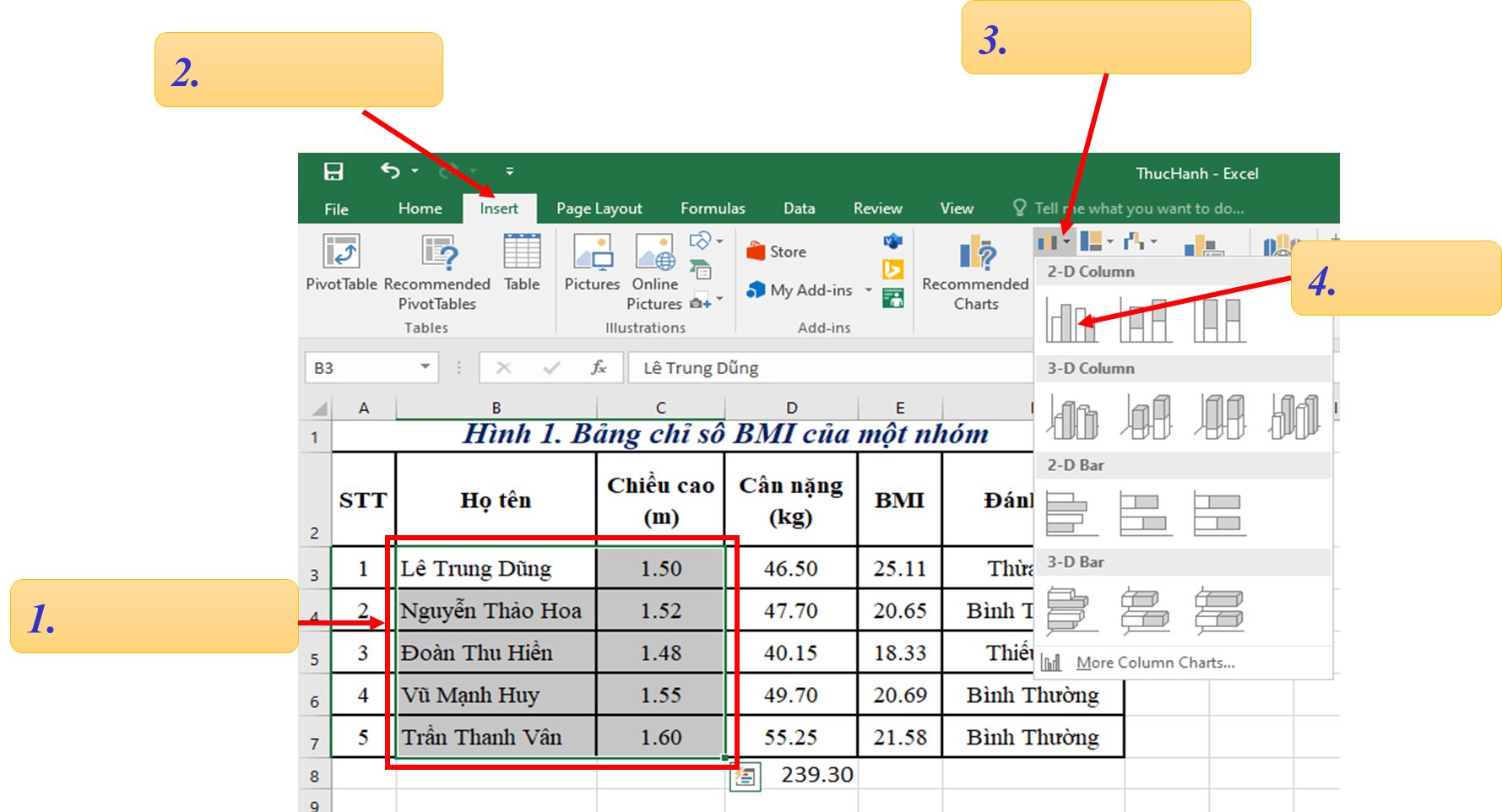Image resolution: width=1502 pixels, height=812 pixels.
Task: Click the Name Box showing B3
Action: (x=361, y=368)
